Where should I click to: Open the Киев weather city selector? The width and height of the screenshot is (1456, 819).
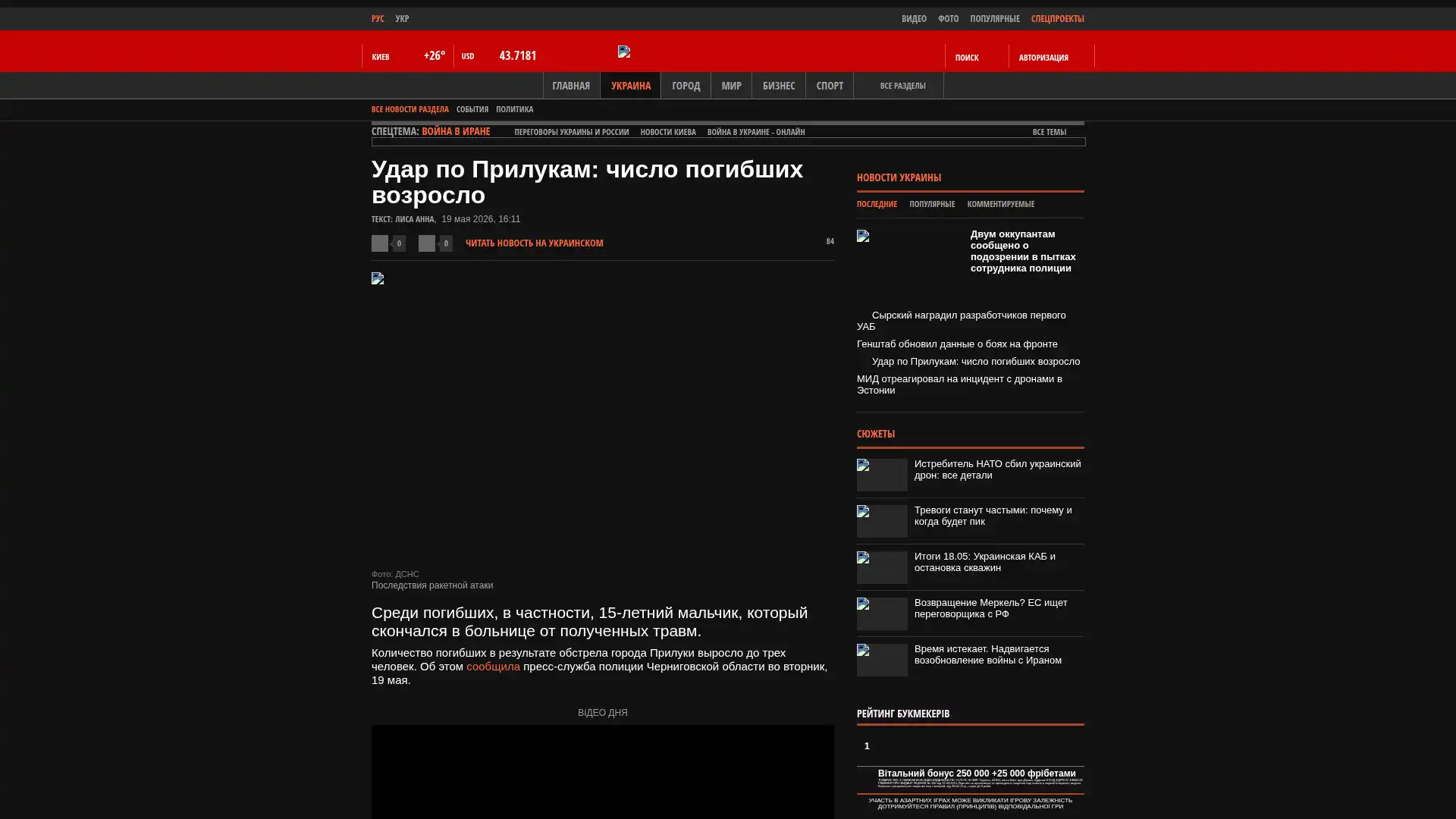381,57
